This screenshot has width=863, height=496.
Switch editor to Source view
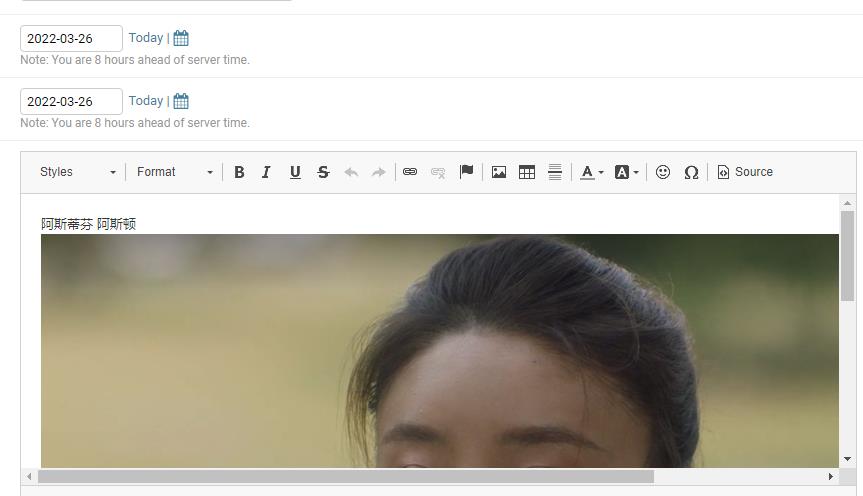coord(745,172)
